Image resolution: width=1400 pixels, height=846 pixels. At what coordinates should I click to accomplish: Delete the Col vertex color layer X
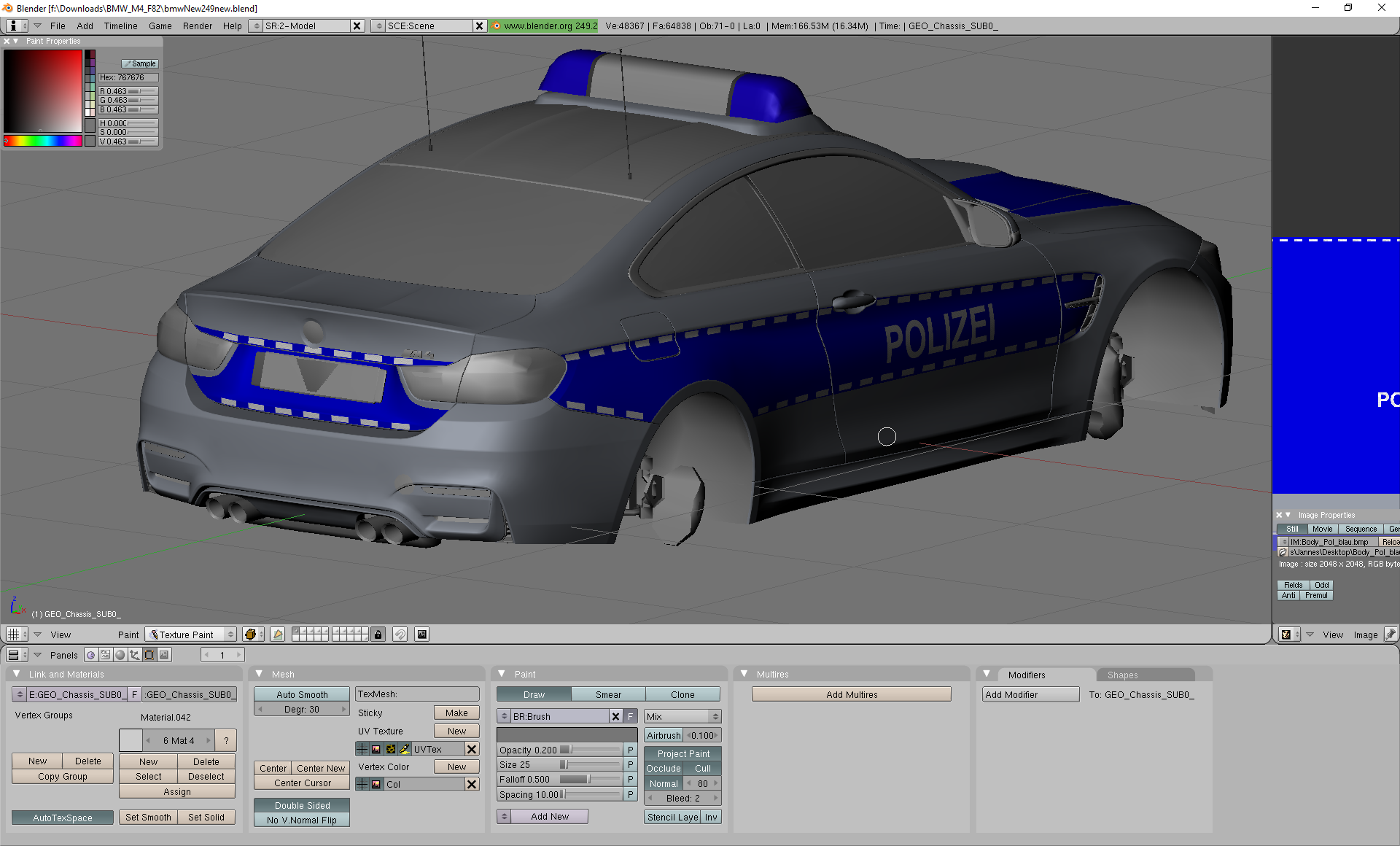pyautogui.click(x=472, y=784)
